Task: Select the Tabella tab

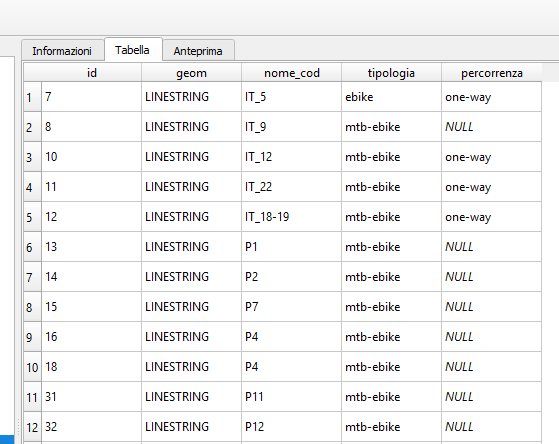Action: (x=133, y=50)
